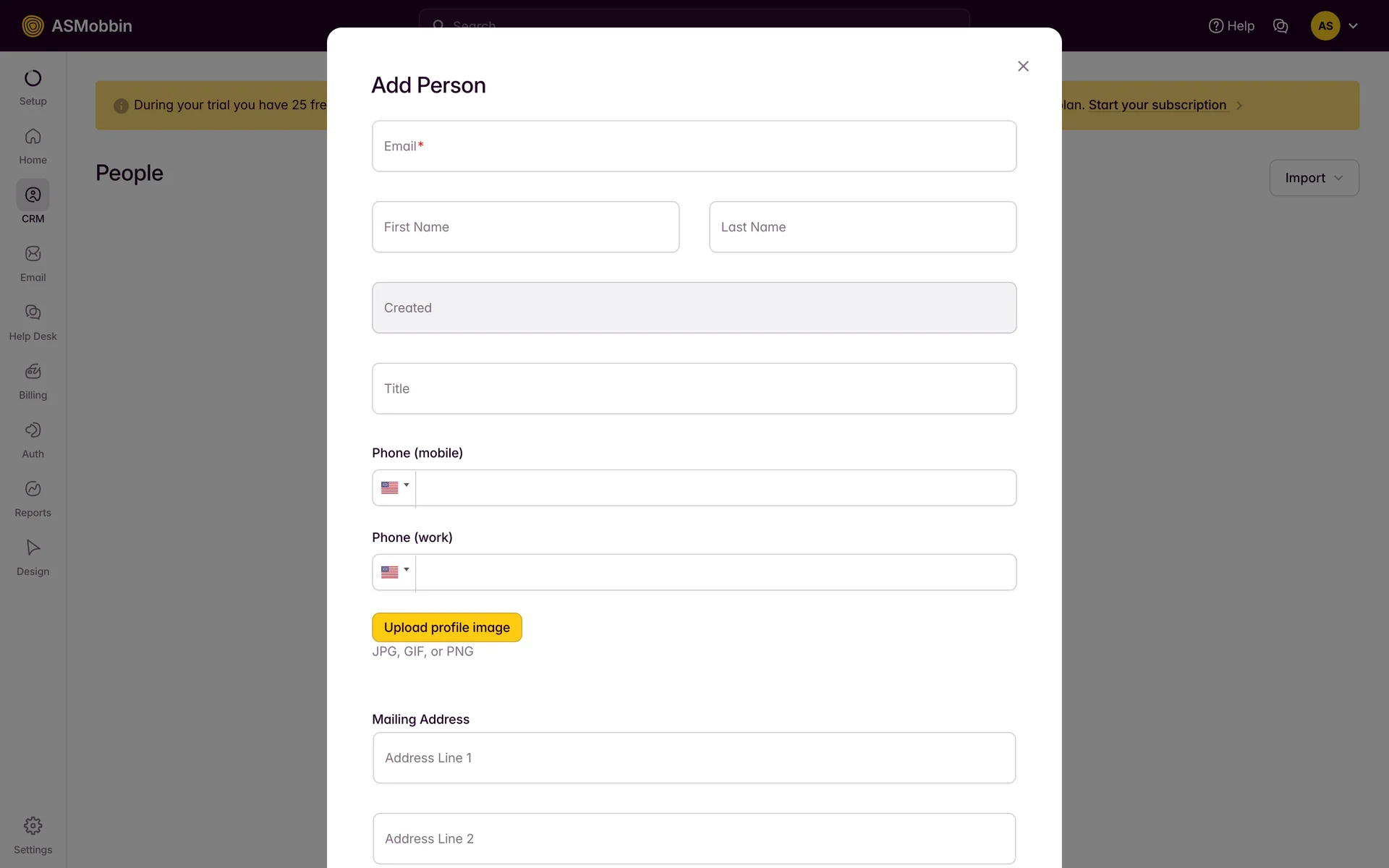Focus the Email input field

click(x=694, y=146)
